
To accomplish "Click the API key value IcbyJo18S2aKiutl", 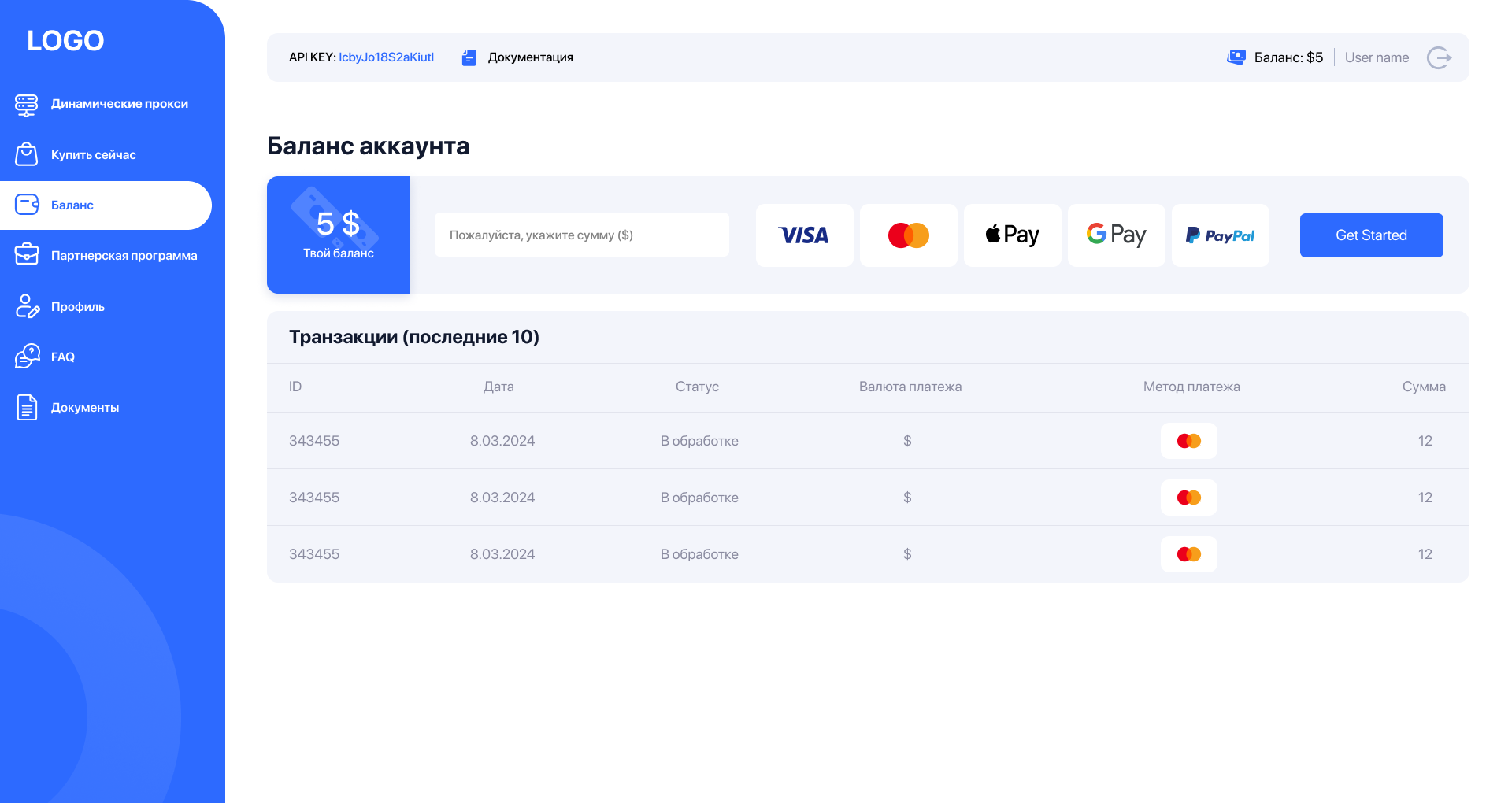I will tap(387, 57).
